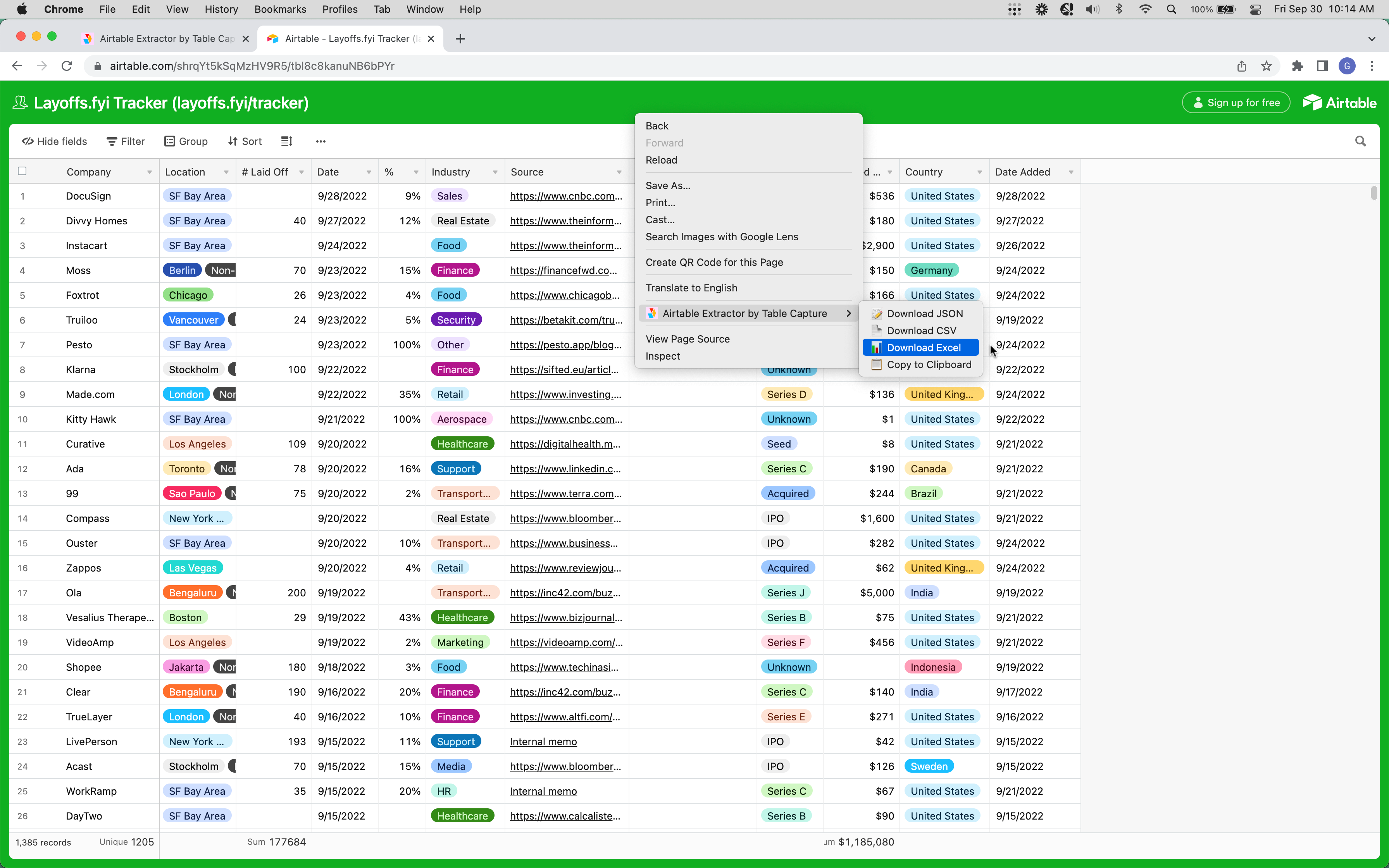The width and height of the screenshot is (1389, 868).
Task: Open the Country column dropdown arrow
Action: 980,172
